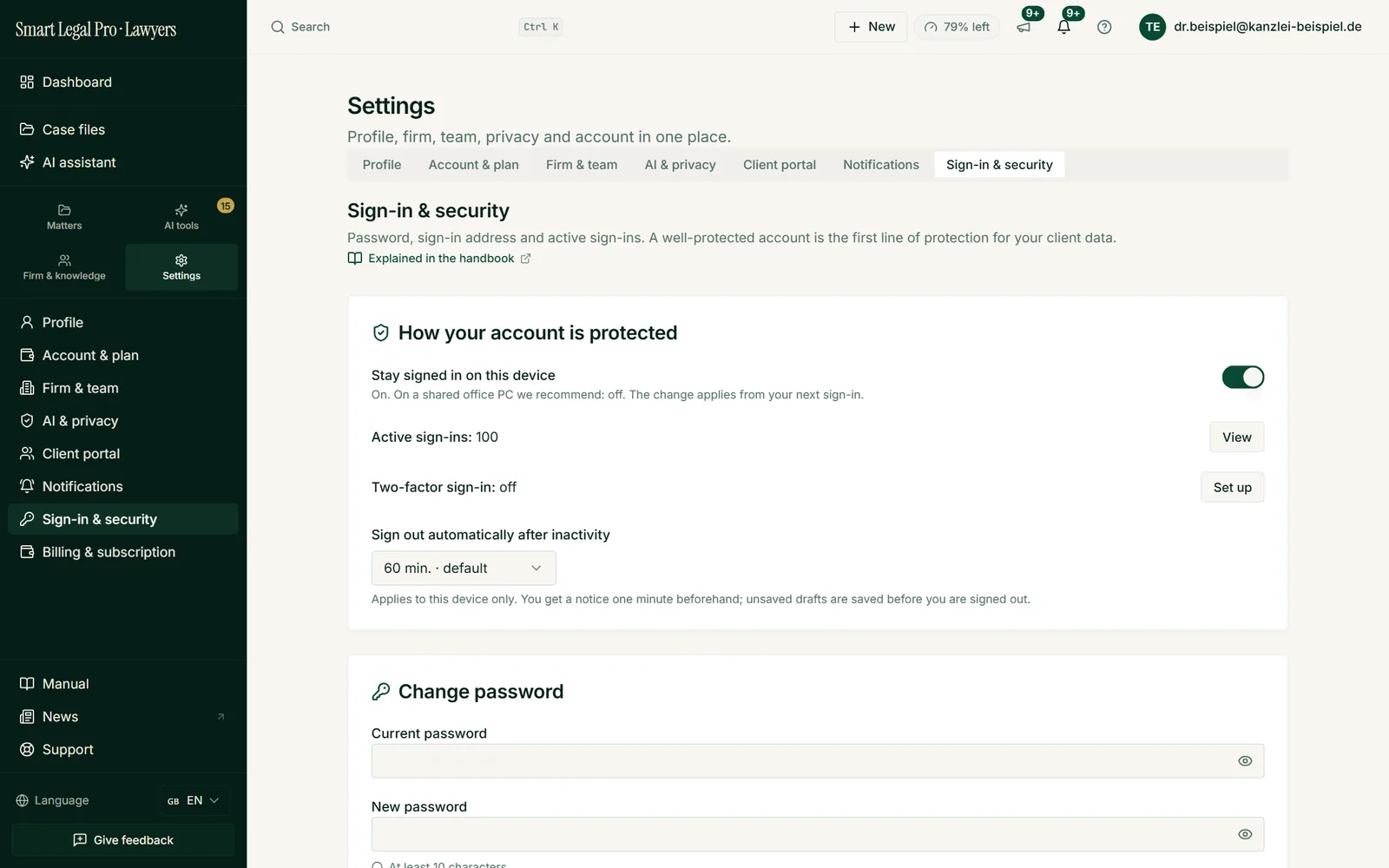Open Billing & subscription in sidebar
Screen dimensions: 1389x868
tap(122, 552)
